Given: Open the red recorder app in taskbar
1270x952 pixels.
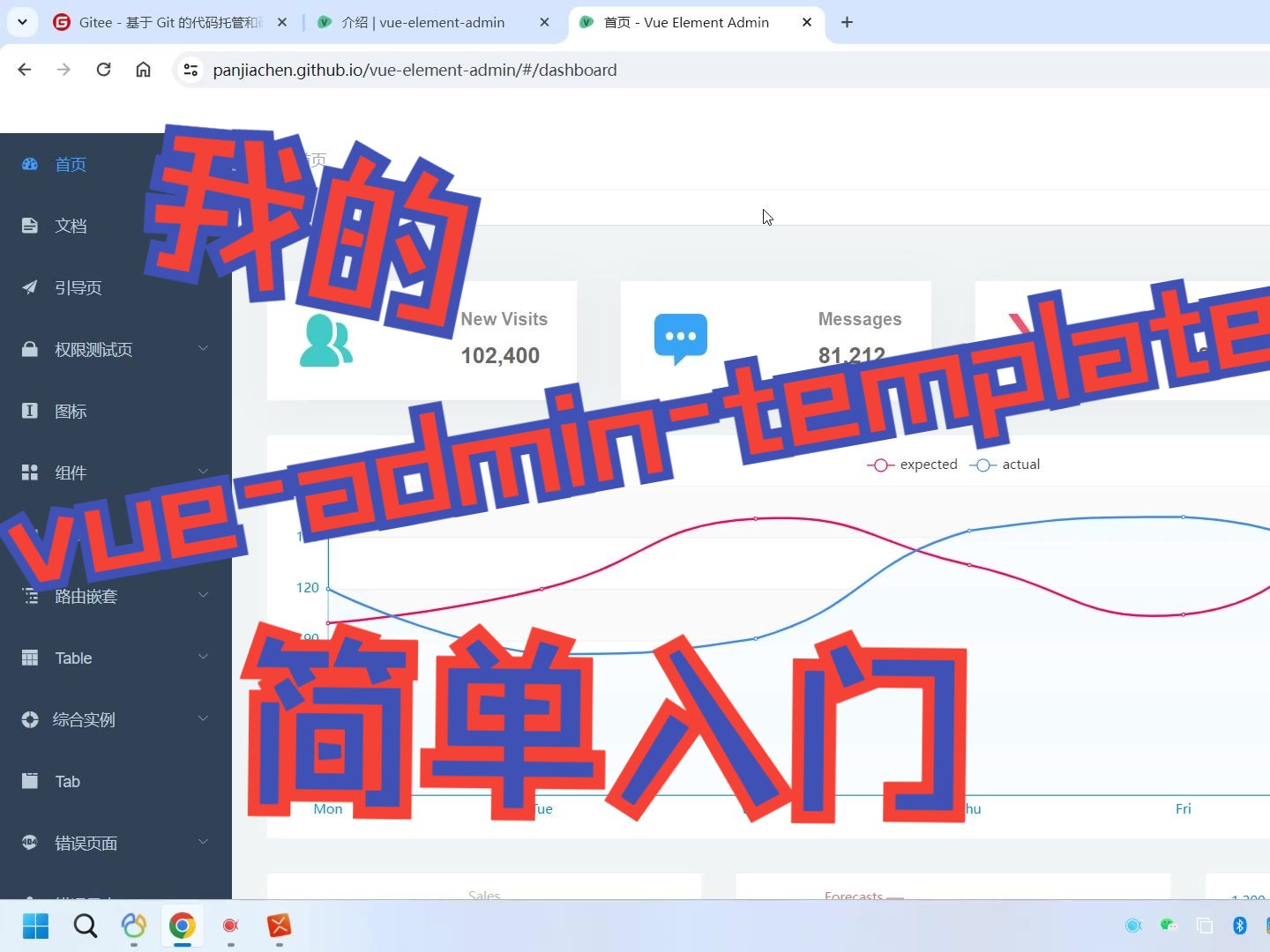Looking at the screenshot, I should pos(231,926).
